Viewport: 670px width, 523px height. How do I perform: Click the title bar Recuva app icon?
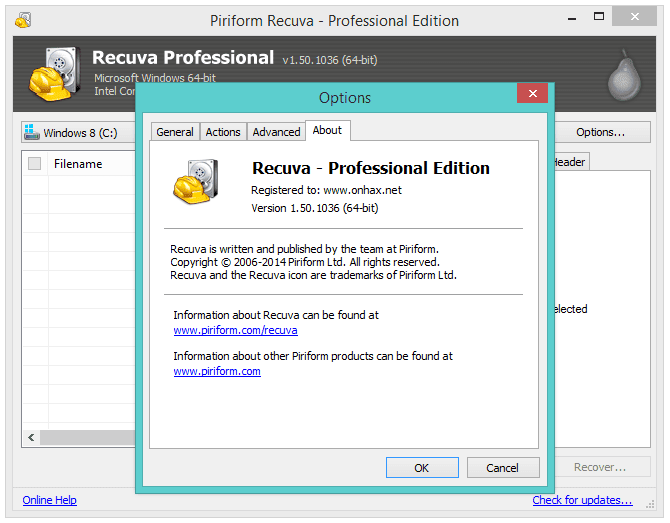pos(23,20)
